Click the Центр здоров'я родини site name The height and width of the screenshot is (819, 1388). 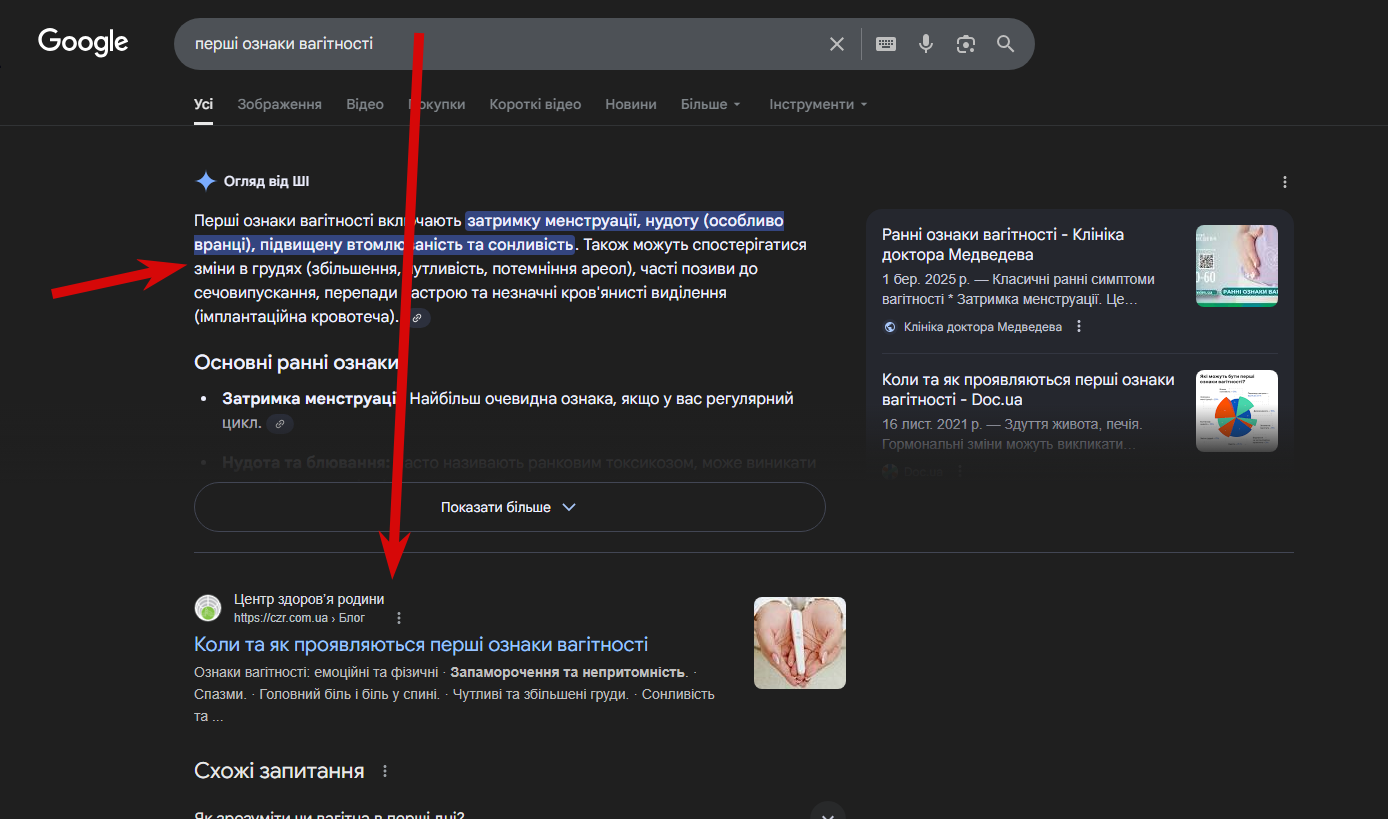click(x=309, y=599)
